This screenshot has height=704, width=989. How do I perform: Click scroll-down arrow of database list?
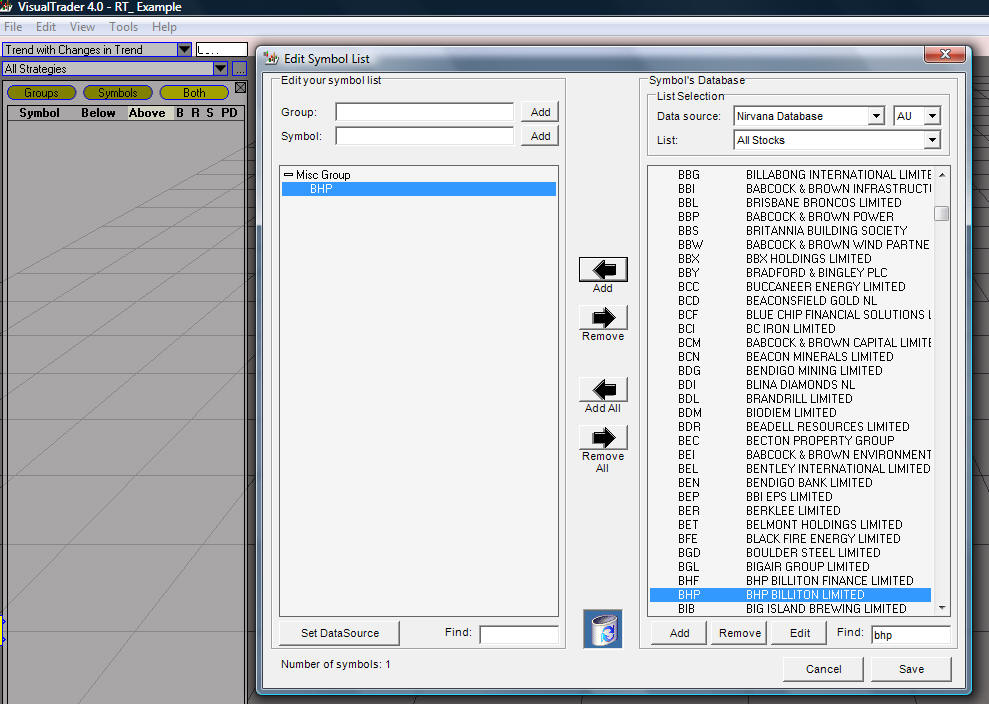(x=942, y=608)
